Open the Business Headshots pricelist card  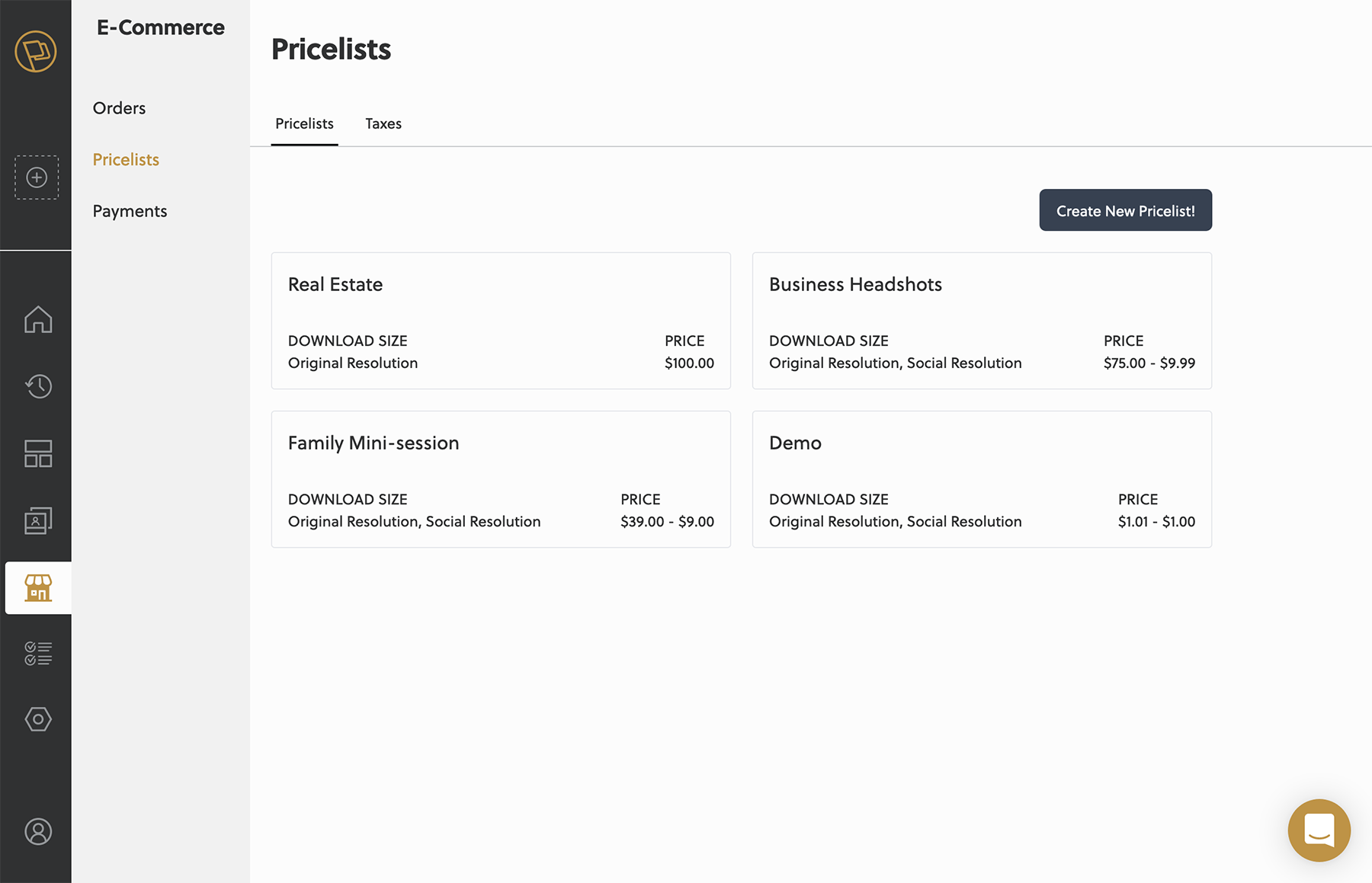click(982, 321)
